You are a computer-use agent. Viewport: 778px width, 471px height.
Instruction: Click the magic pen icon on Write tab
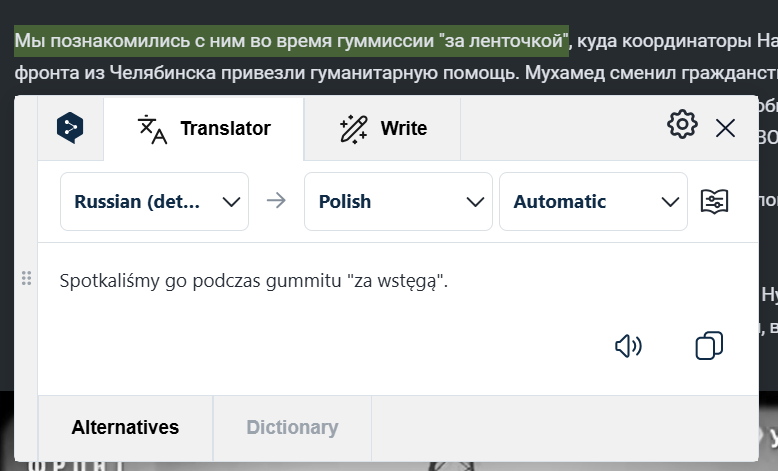coord(354,128)
